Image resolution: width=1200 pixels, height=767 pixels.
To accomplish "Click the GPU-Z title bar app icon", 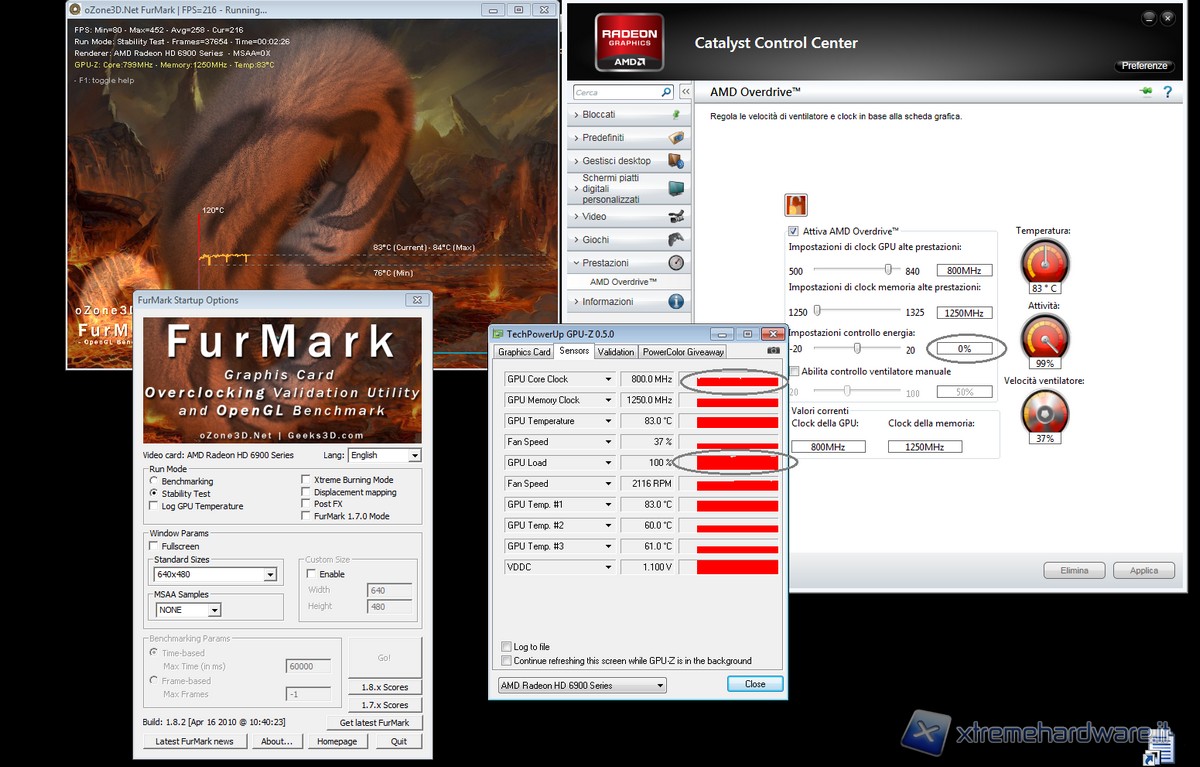I will 498,333.
